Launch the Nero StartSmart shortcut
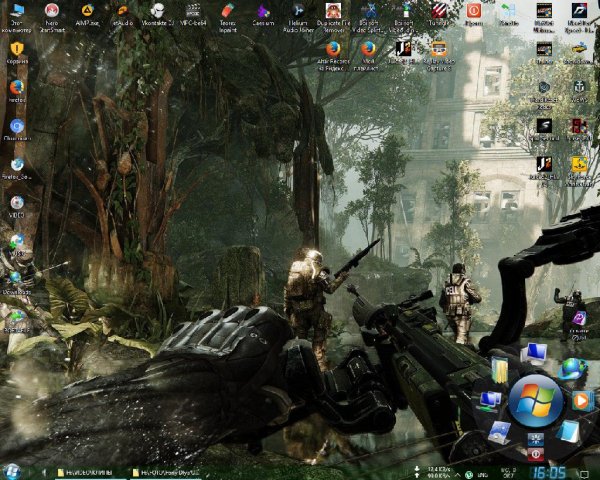 pyautogui.click(x=52, y=17)
